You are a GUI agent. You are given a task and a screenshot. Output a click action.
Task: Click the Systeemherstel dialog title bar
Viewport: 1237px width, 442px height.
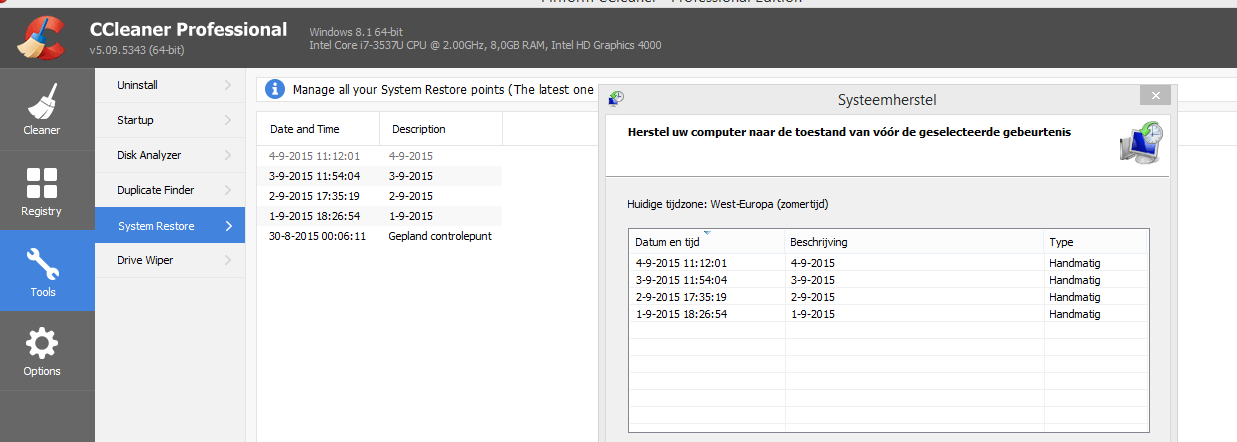886,98
